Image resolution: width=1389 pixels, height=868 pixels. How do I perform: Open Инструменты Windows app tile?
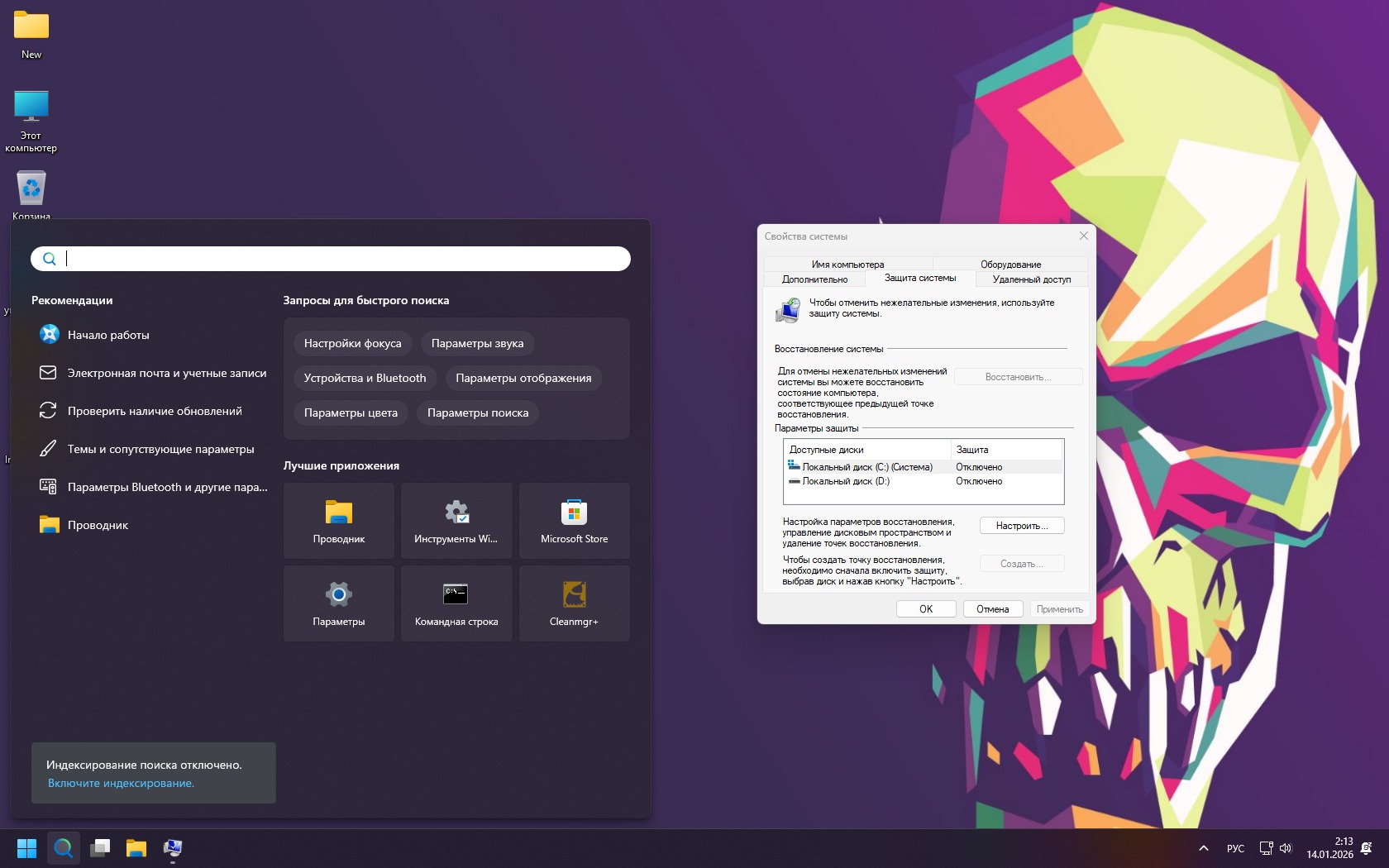(456, 521)
